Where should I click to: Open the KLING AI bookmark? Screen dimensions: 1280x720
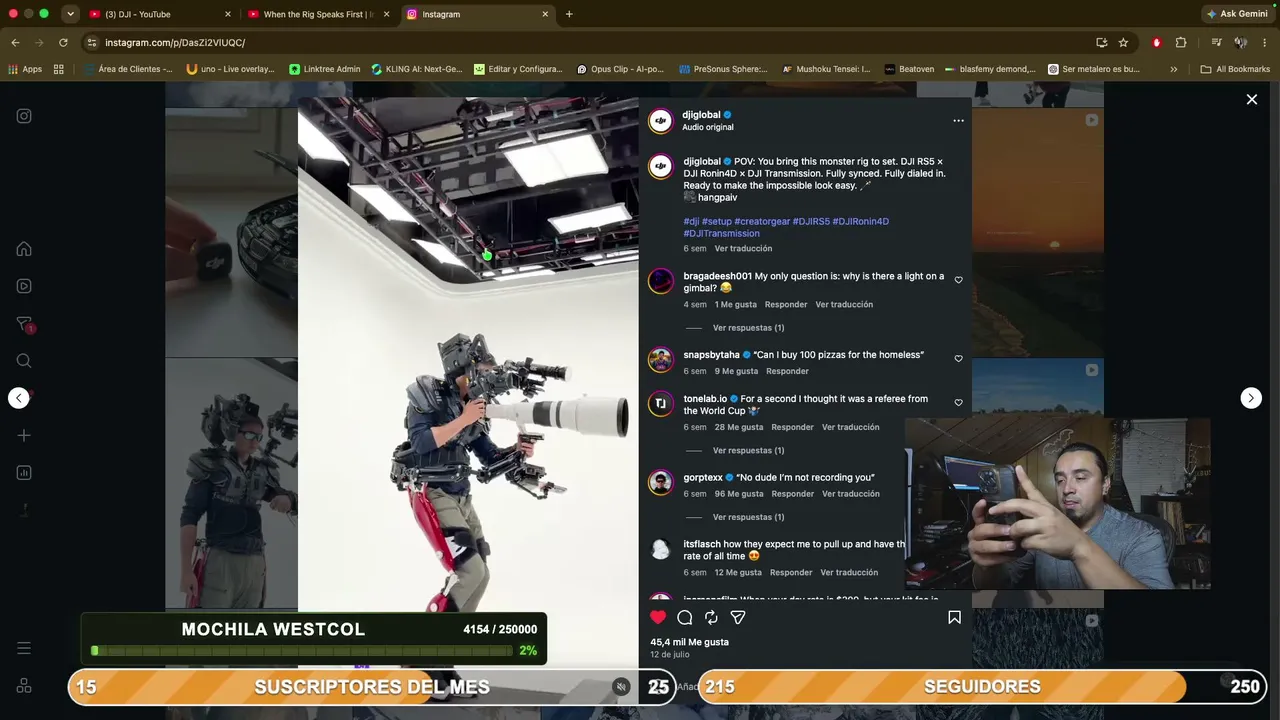(417, 69)
